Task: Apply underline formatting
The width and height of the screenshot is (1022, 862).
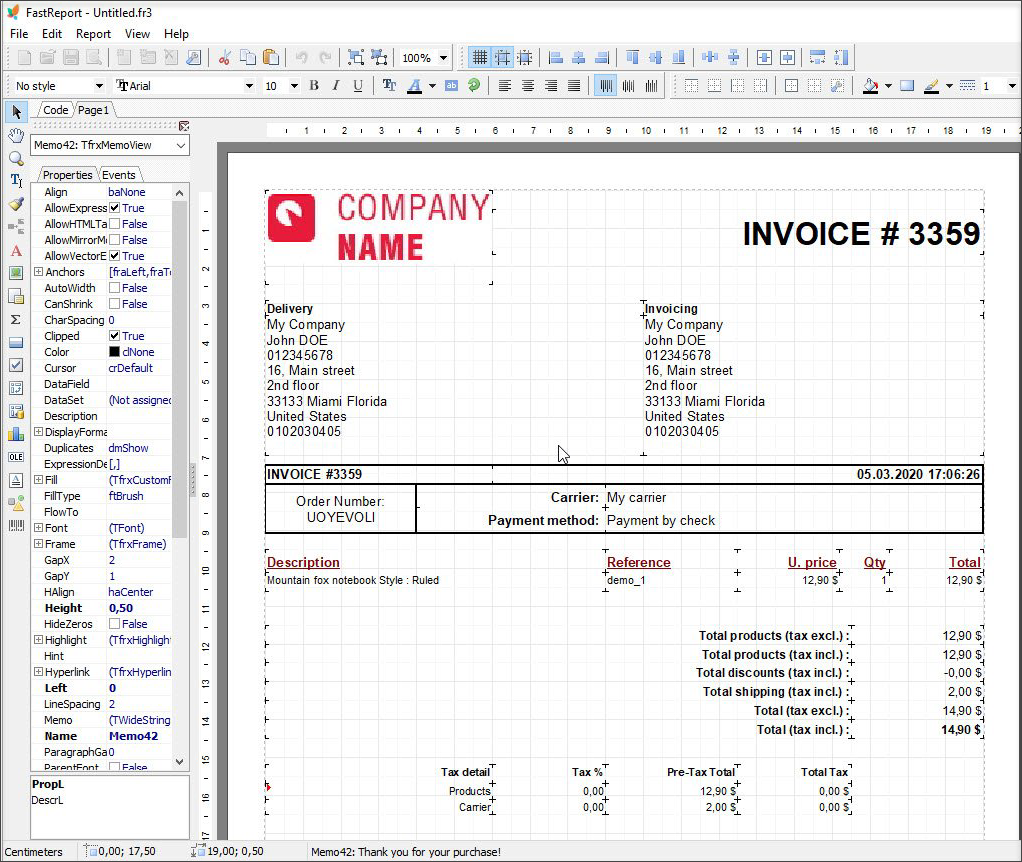Action: [x=358, y=85]
